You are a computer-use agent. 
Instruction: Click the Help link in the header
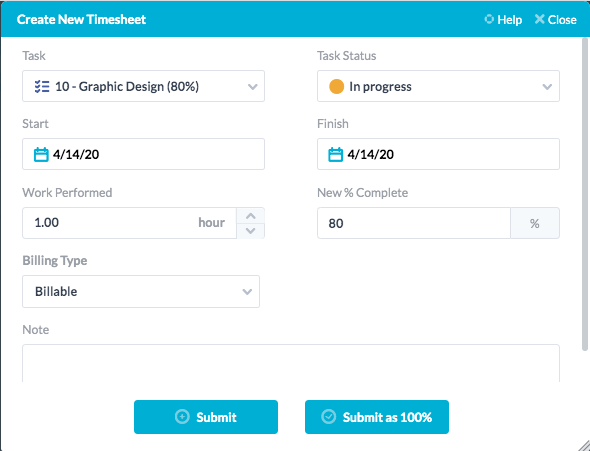503,20
